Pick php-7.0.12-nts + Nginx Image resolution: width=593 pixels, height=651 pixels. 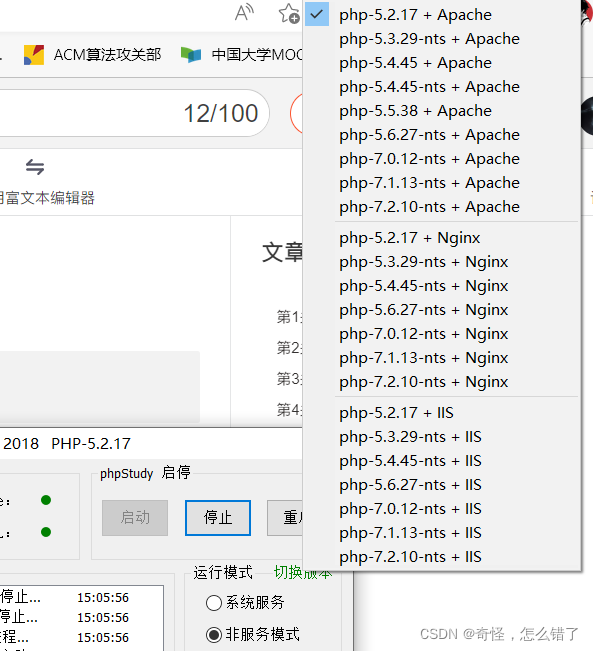(x=441, y=334)
